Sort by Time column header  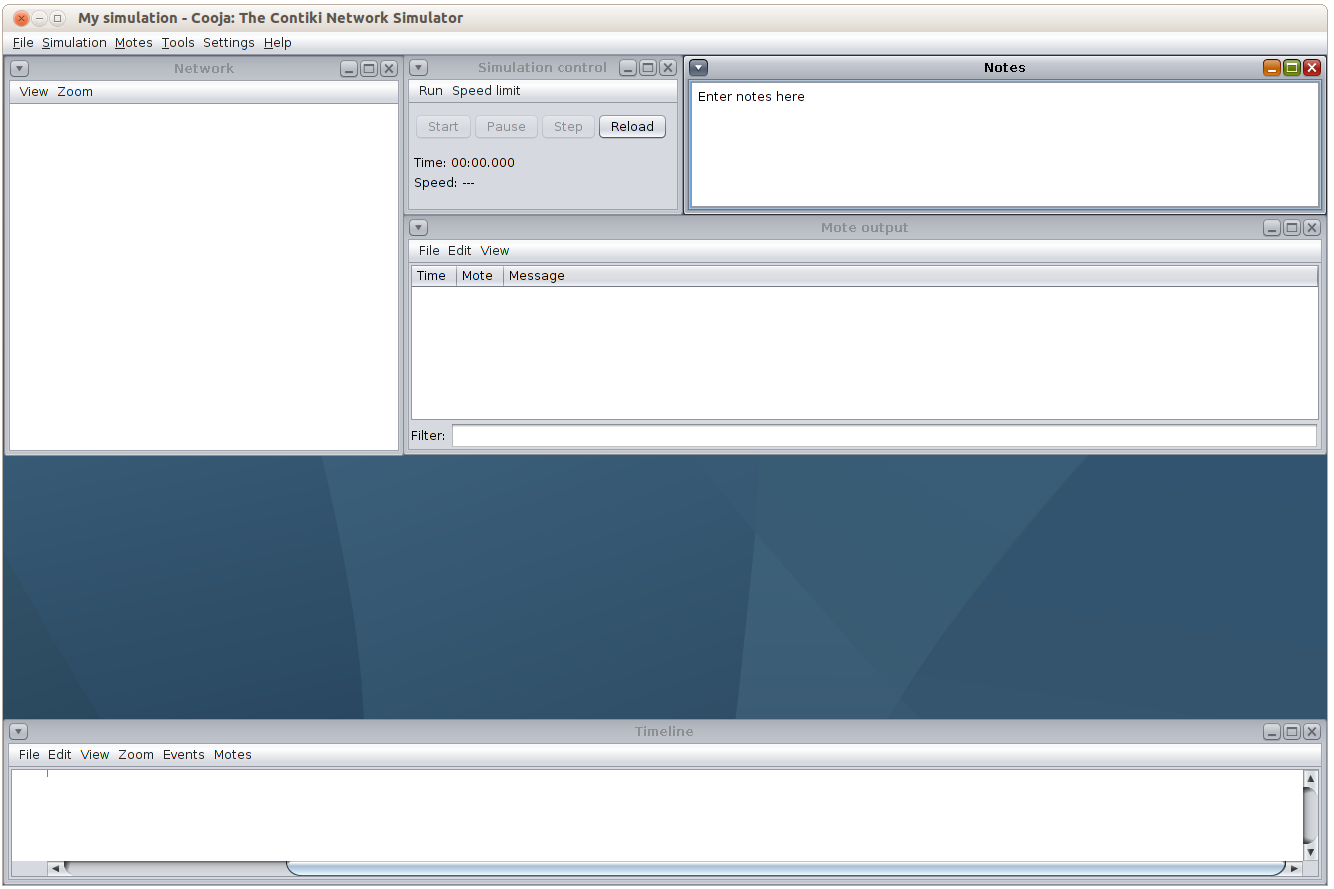(434, 276)
